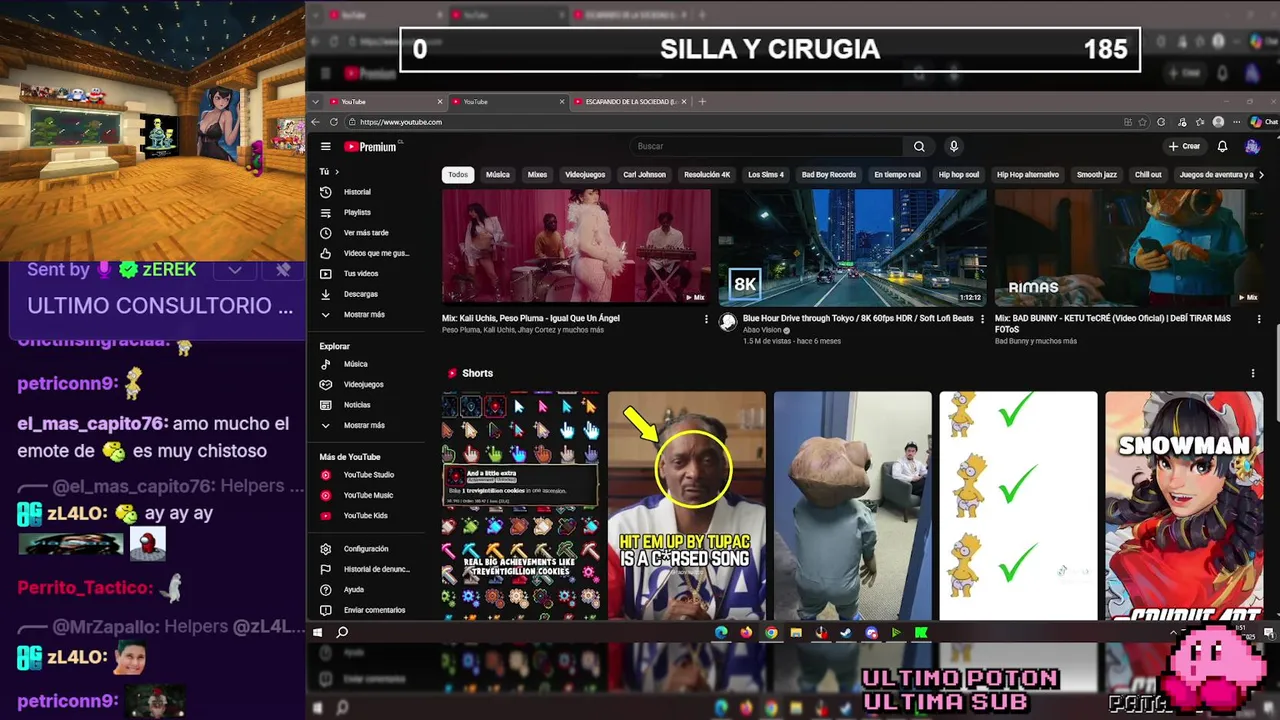Open Ver más tarde list

coord(365,233)
